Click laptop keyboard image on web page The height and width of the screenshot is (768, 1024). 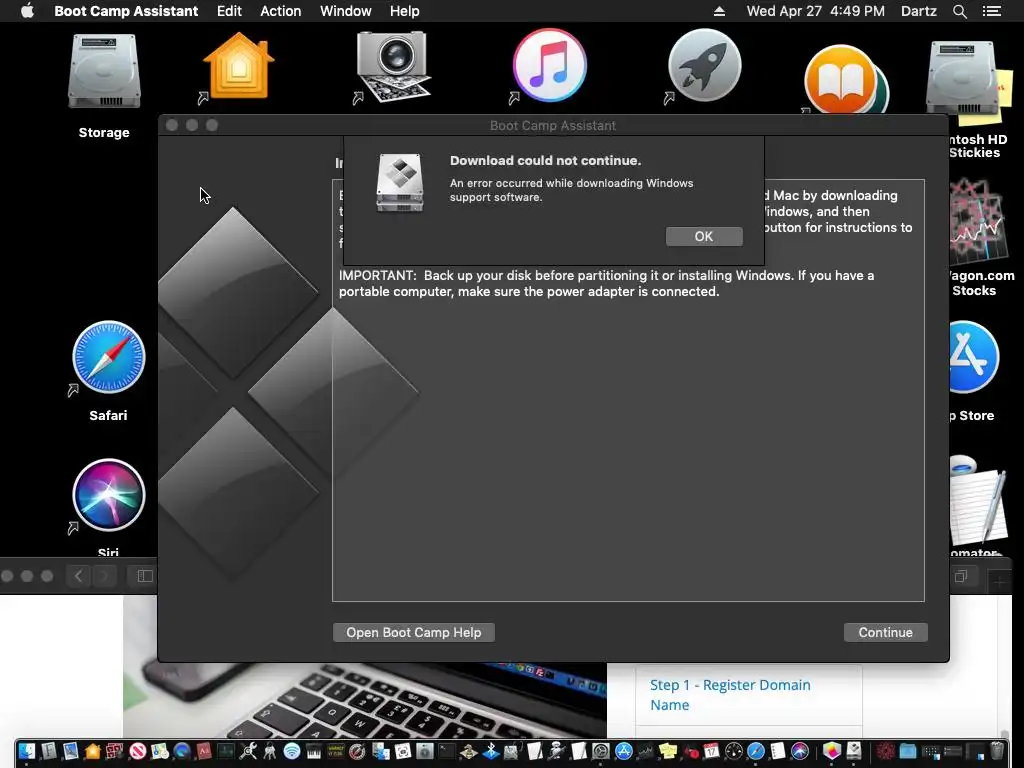pyautogui.click(x=364, y=700)
